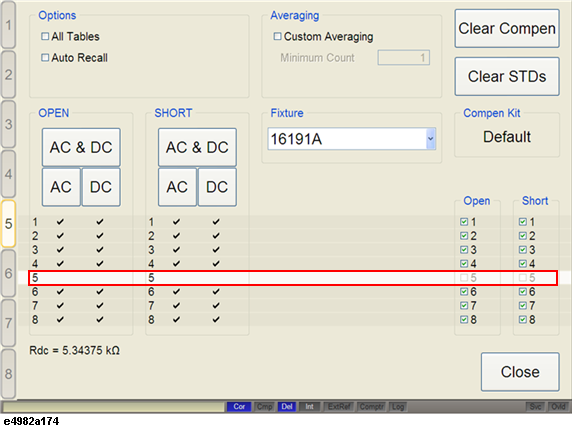
Task: Enable Custom Averaging checkbox
Action: [x=278, y=36]
